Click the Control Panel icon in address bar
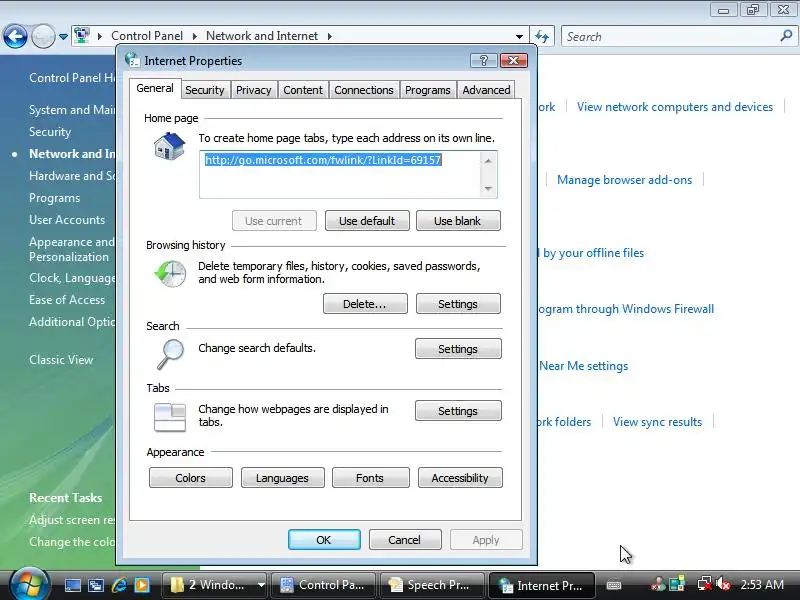Screen dimensions: 800x600 coord(82,36)
